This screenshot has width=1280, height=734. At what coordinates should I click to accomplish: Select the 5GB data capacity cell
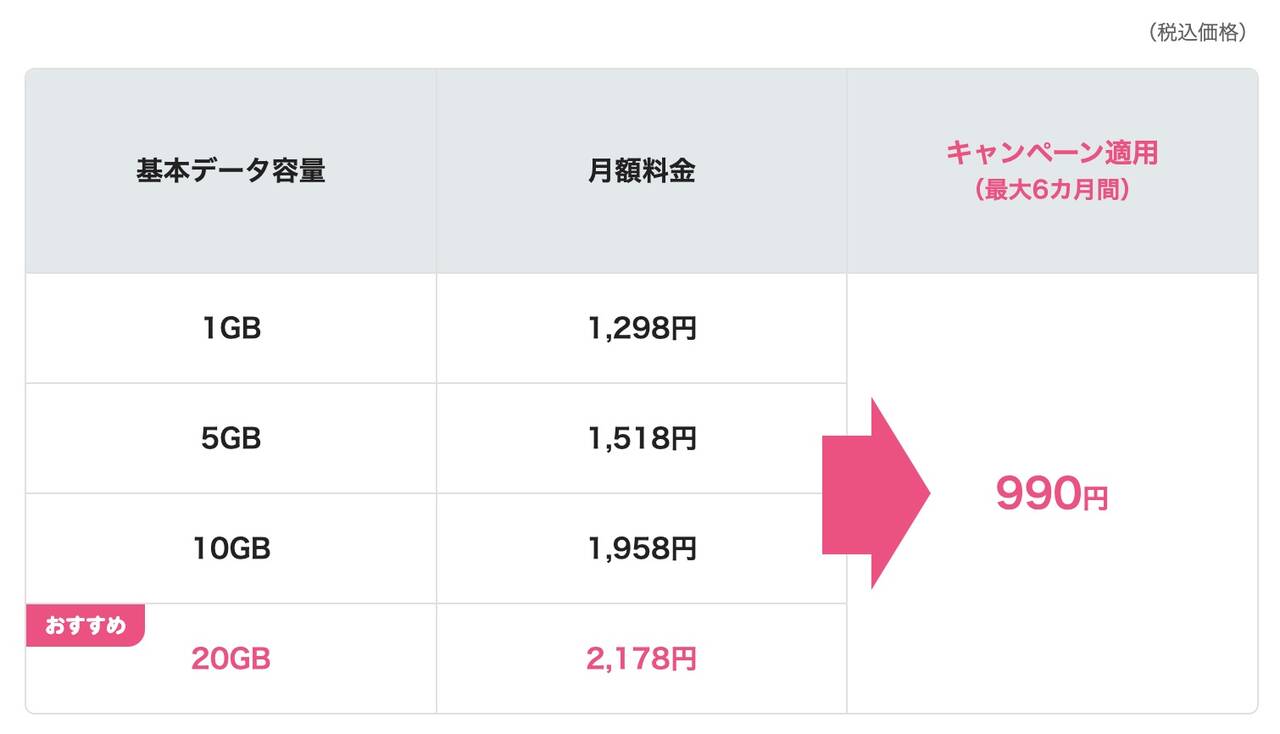[x=231, y=438]
